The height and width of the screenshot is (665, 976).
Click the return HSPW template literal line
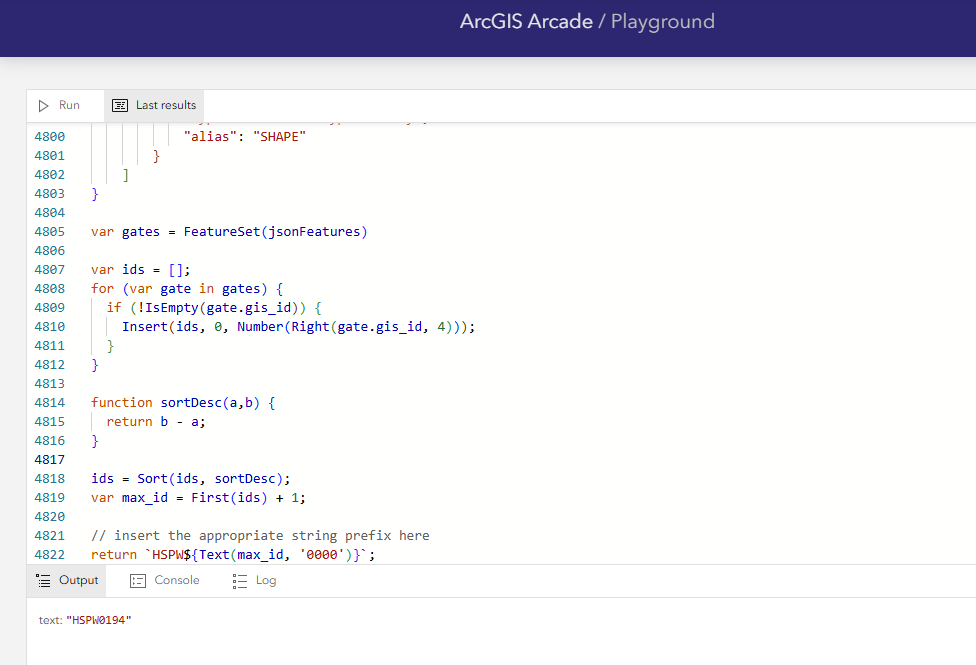pos(233,554)
